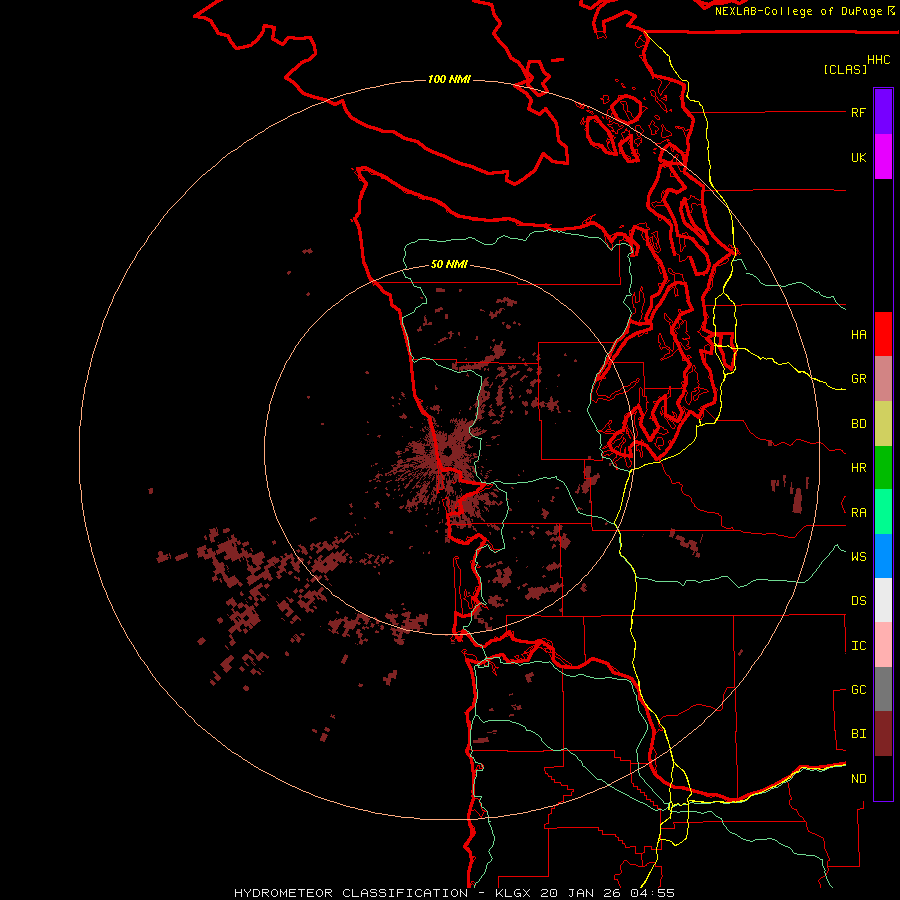Click the blue WS legend swatch
This screenshot has height=900, width=900.
click(x=883, y=556)
